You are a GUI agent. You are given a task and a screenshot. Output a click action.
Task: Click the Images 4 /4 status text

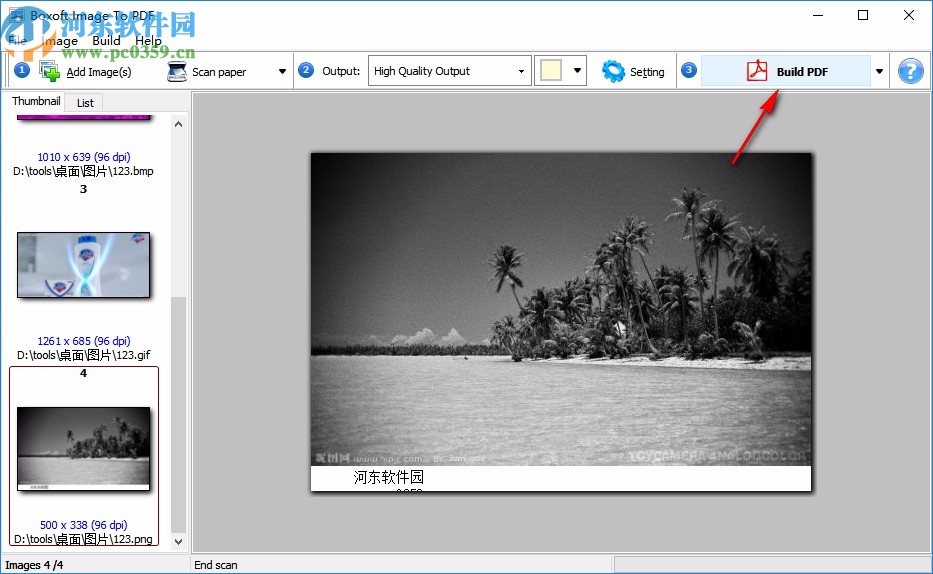(34, 565)
